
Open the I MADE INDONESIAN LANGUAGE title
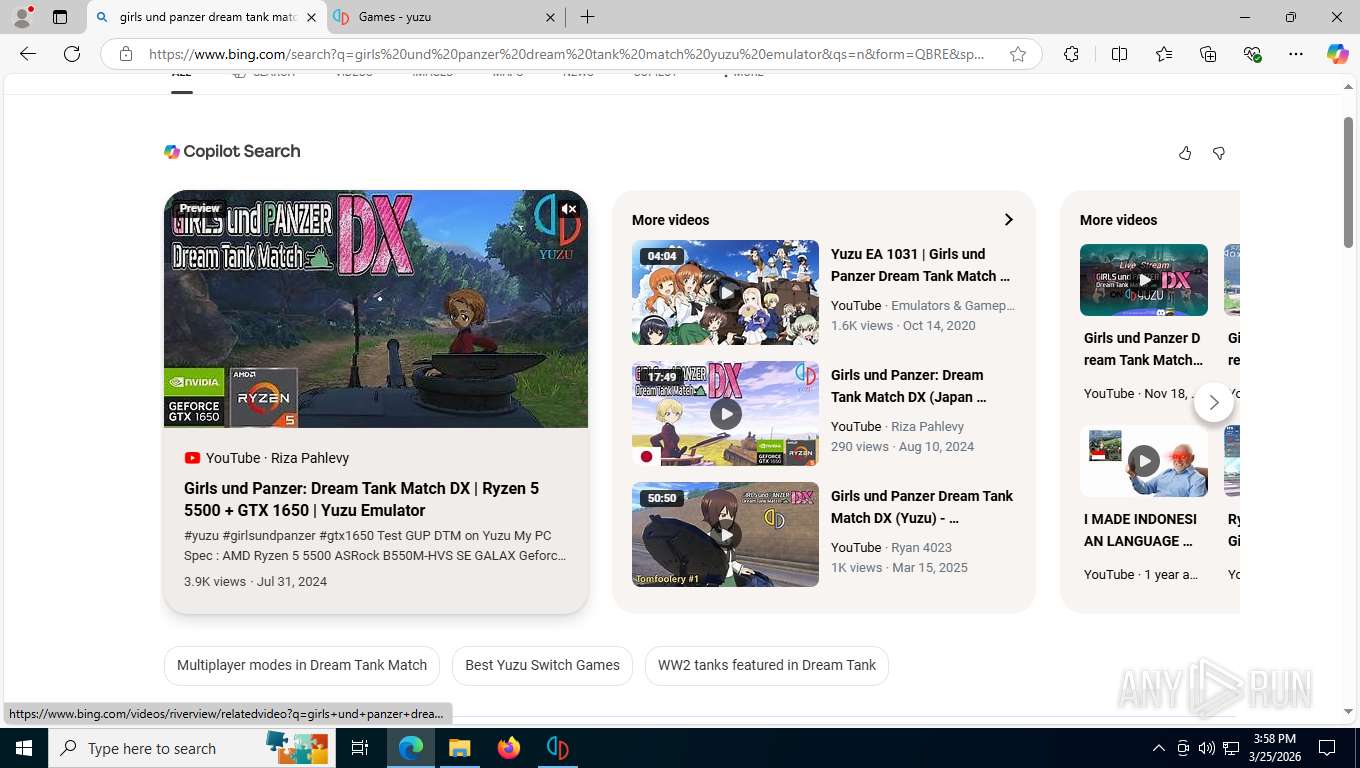[x=1140, y=530]
